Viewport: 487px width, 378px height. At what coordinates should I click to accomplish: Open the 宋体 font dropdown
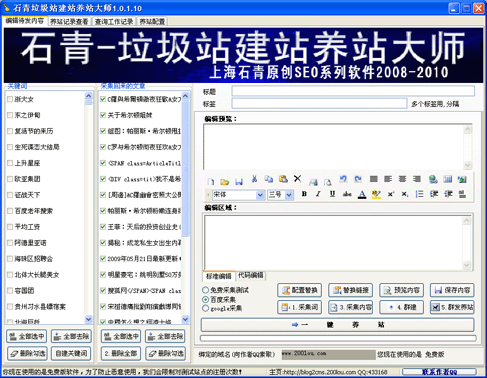[x=260, y=195]
